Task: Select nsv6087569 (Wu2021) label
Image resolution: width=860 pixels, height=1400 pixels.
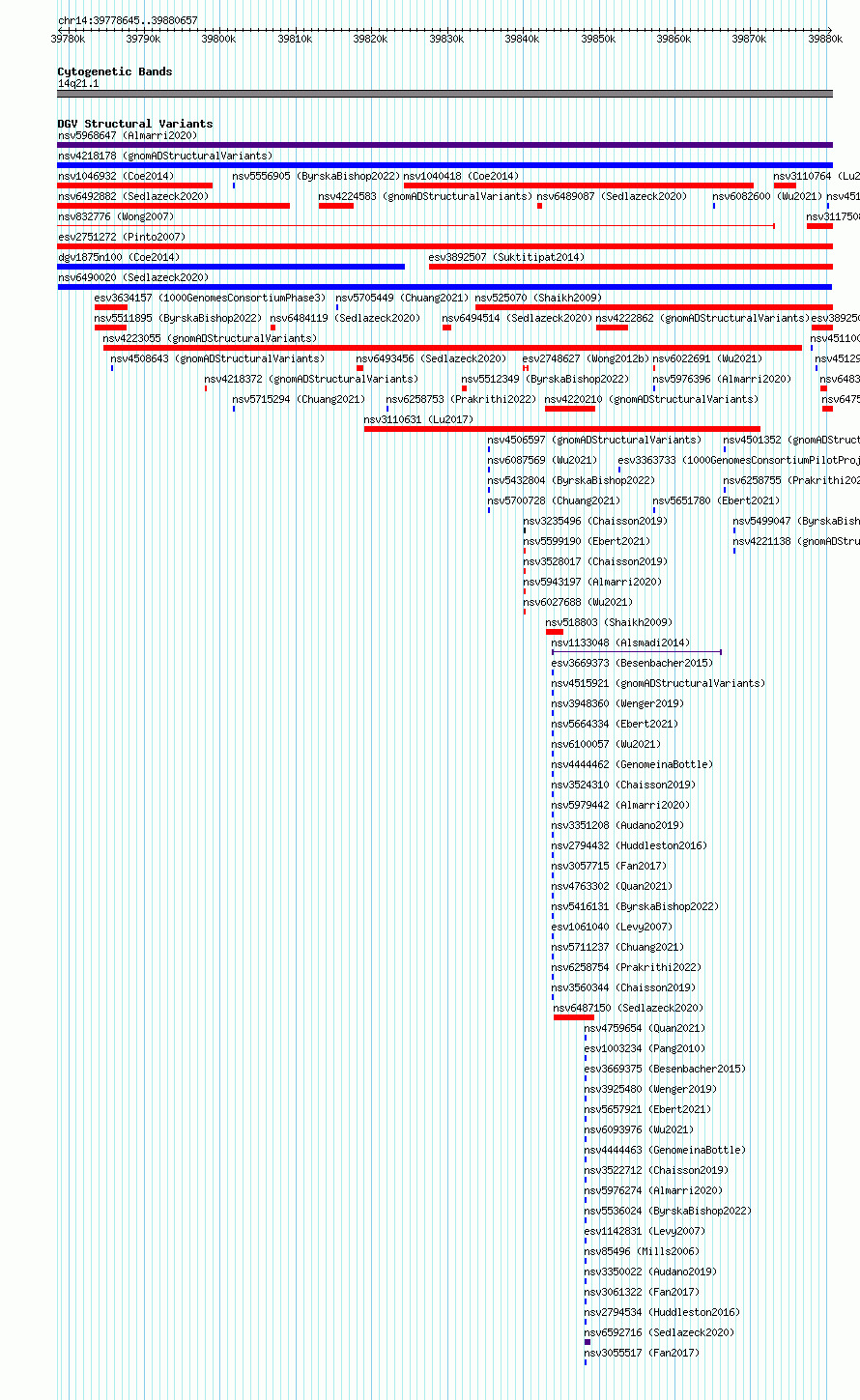Action: pos(543,460)
